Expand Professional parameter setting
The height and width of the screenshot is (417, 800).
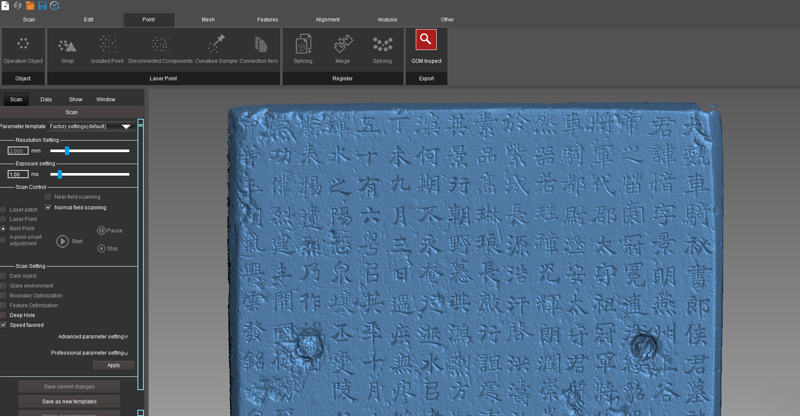[90, 353]
